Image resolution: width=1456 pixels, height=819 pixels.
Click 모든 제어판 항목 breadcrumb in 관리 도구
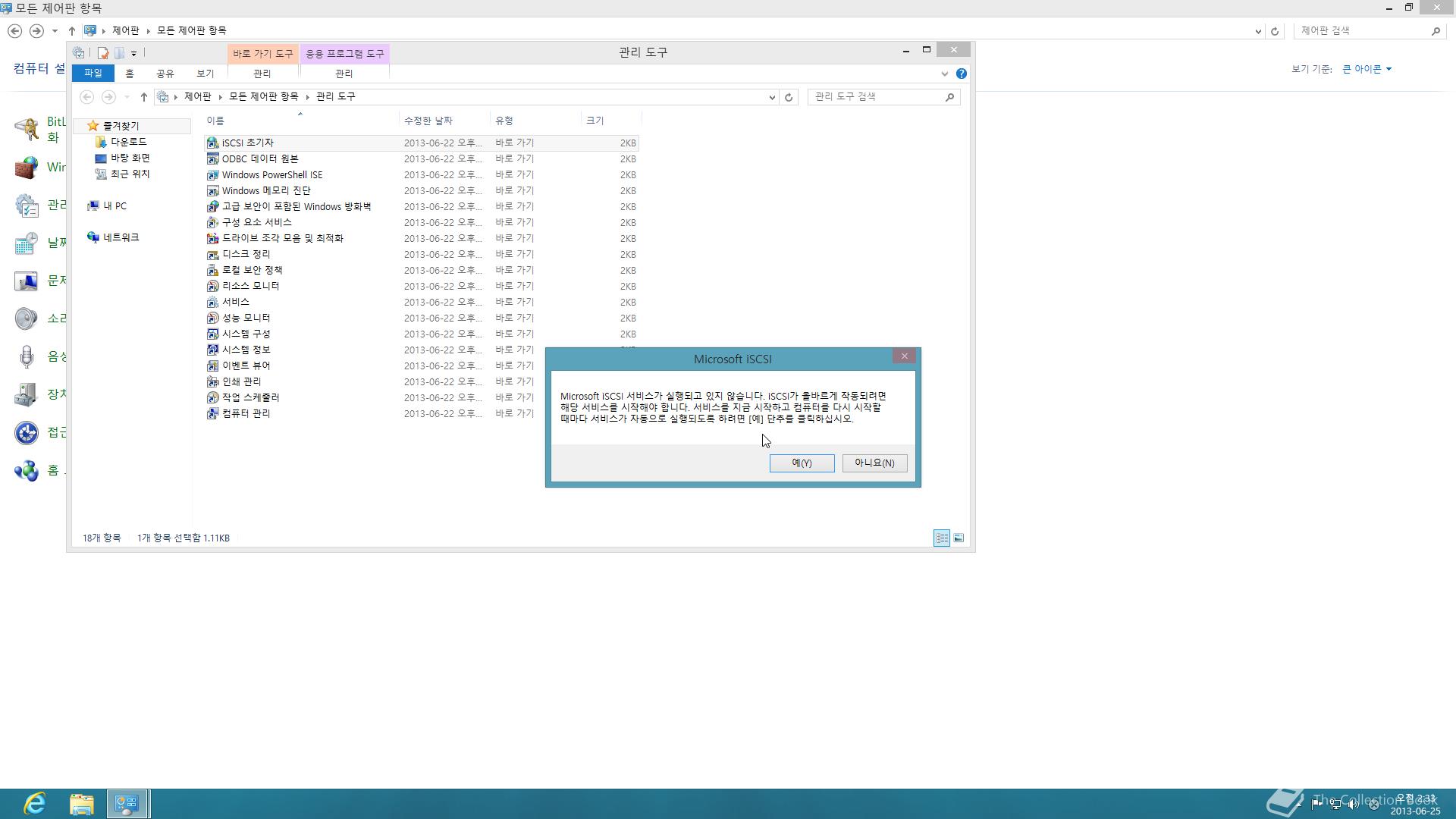pos(264,97)
